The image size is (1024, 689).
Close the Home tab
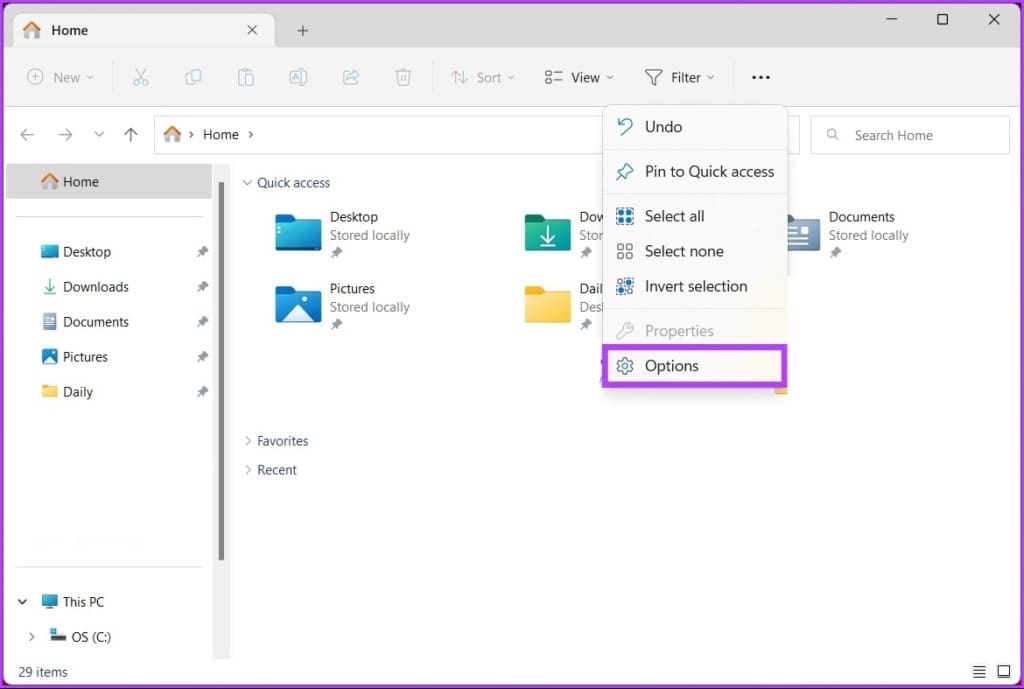point(252,30)
